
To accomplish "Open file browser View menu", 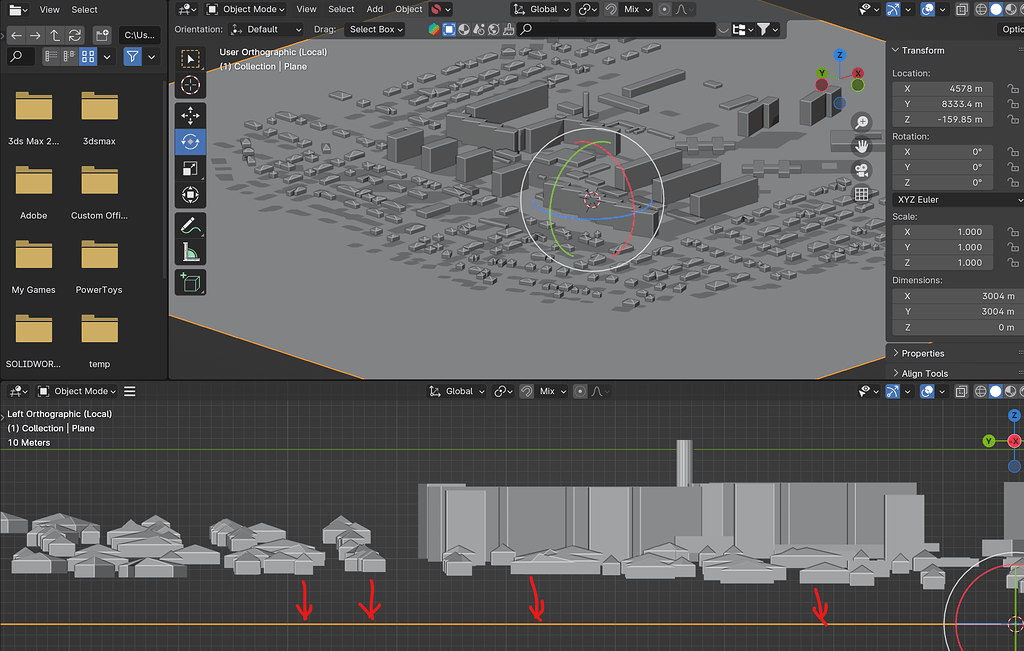I will 50,10.
